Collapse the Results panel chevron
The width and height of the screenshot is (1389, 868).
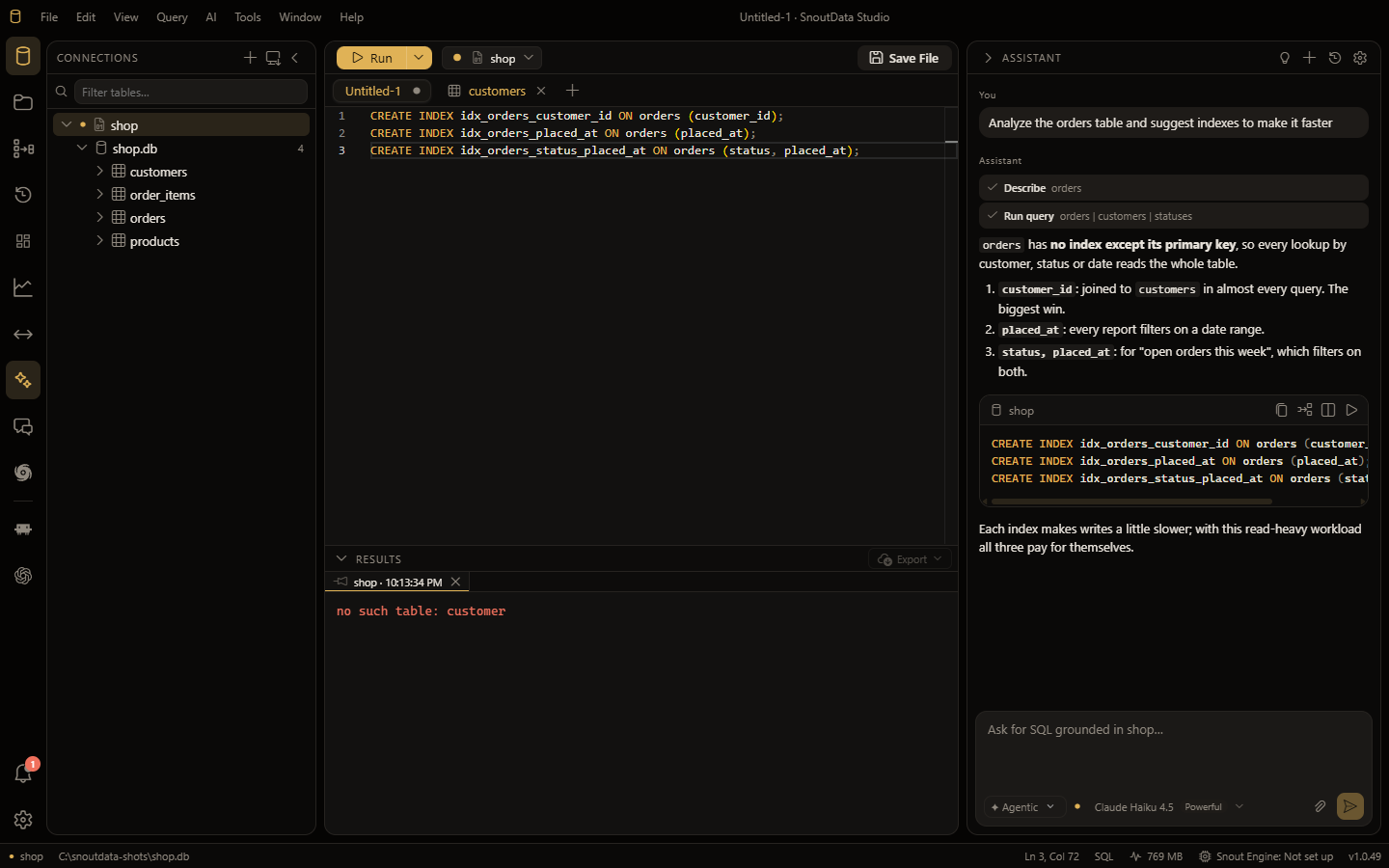click(x=340, y=558)
